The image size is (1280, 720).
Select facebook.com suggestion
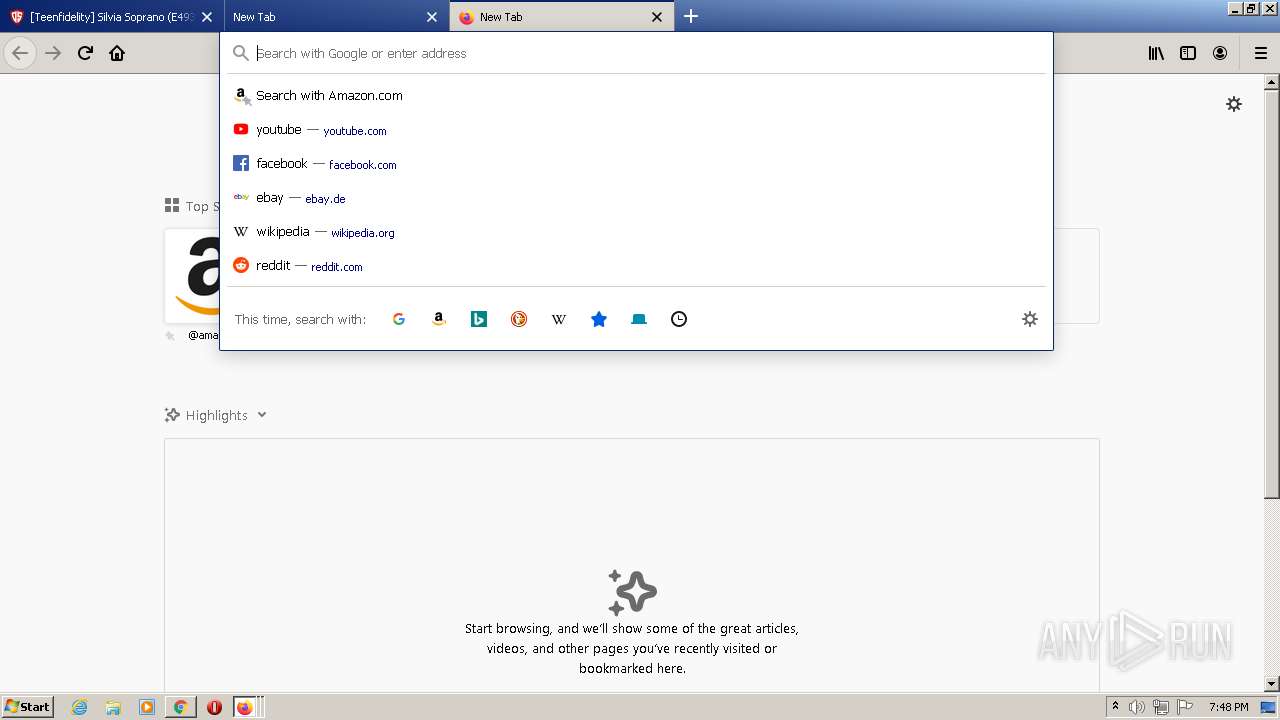tap(636, 164)
